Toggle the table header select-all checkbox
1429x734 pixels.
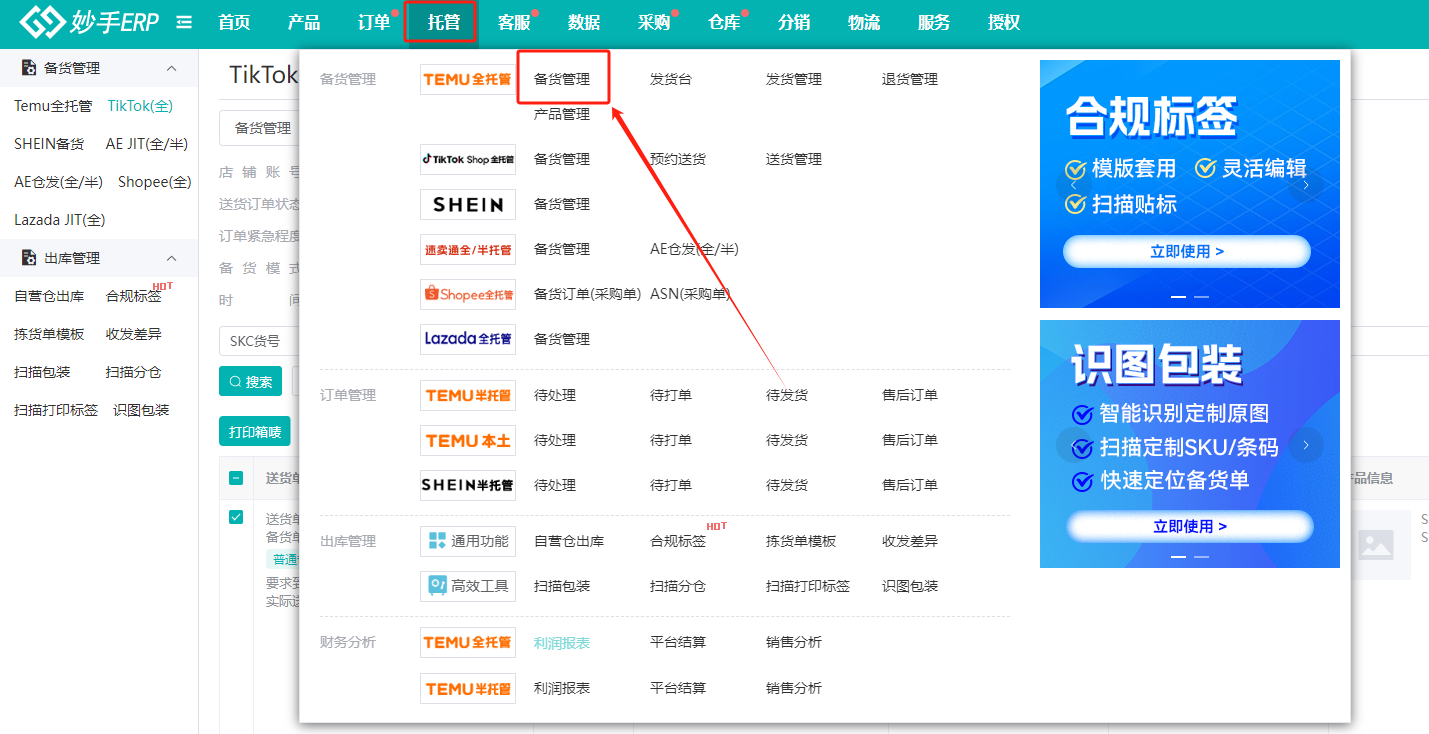tap(236, 478)
